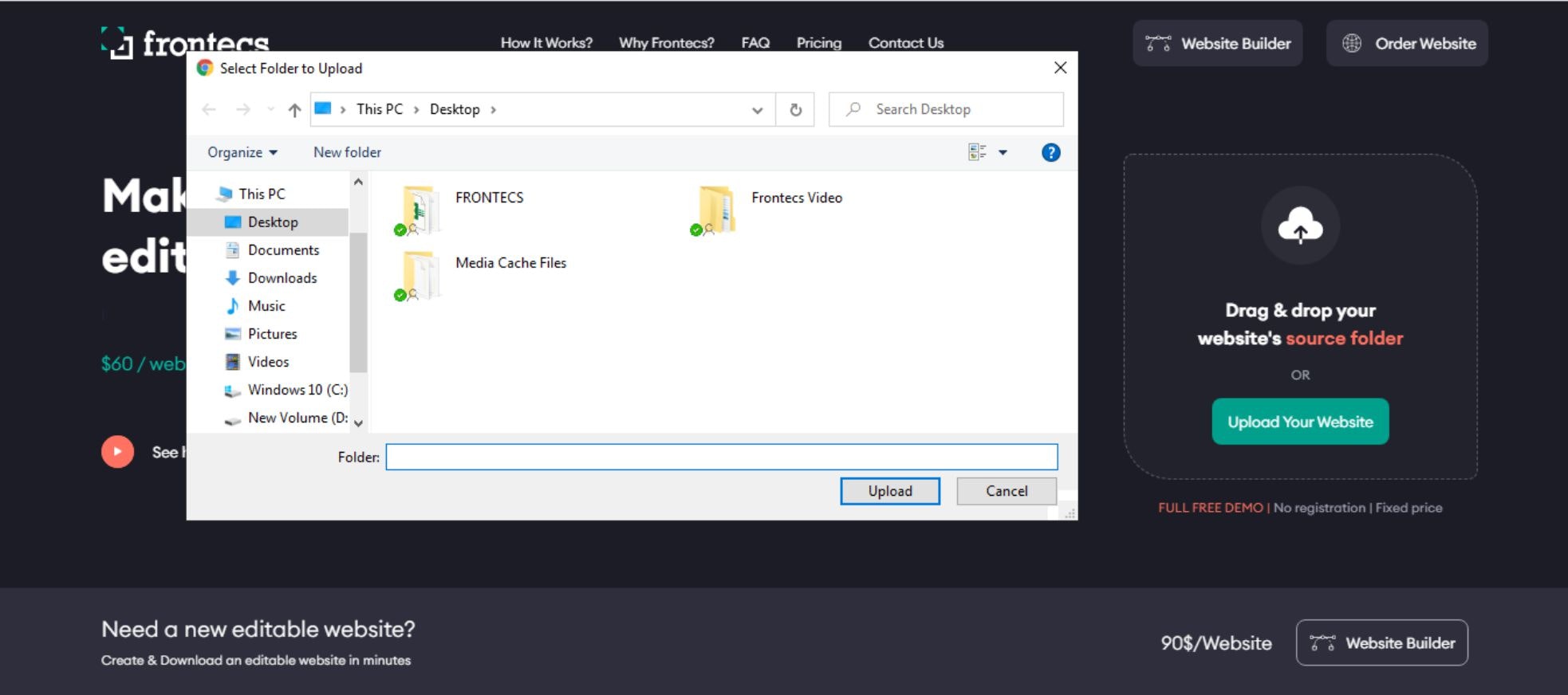Viewport: 1568px width, 695px height.
Task: Click the Upload button in dialog
Action: [890, 491]
